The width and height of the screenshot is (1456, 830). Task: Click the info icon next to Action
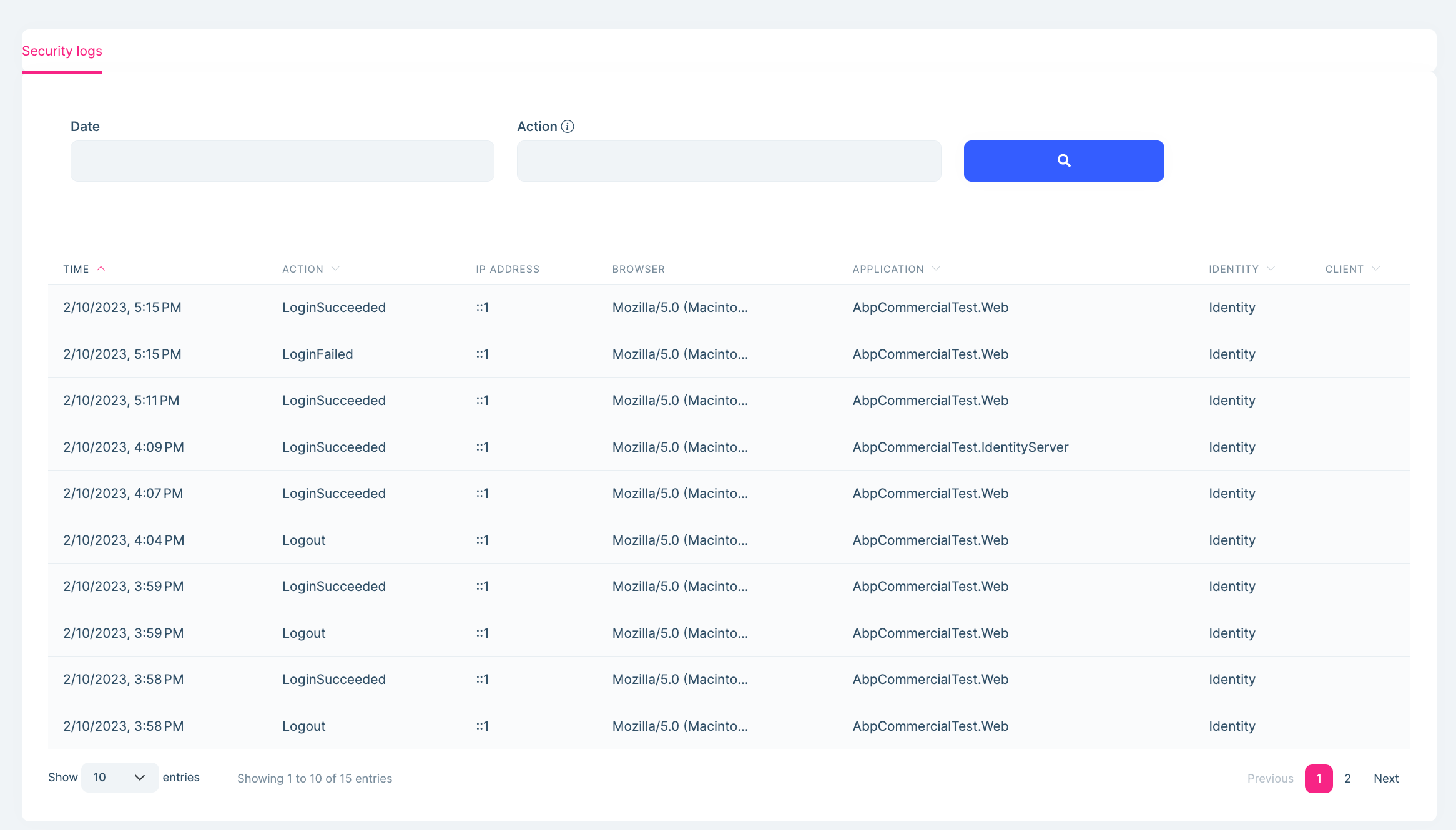pos(568,126)
